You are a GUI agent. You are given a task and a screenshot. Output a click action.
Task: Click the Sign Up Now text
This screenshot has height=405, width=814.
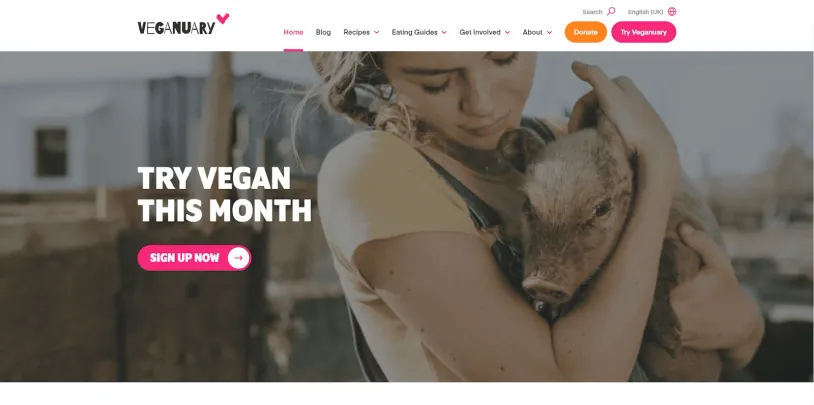pos(184,258)
